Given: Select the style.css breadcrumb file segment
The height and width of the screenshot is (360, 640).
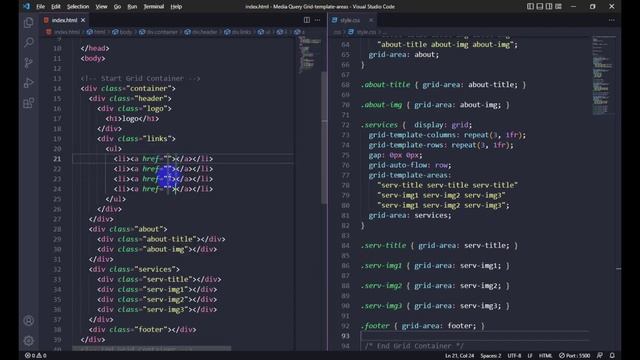Looking at the screenshot, I should (362, 32).
